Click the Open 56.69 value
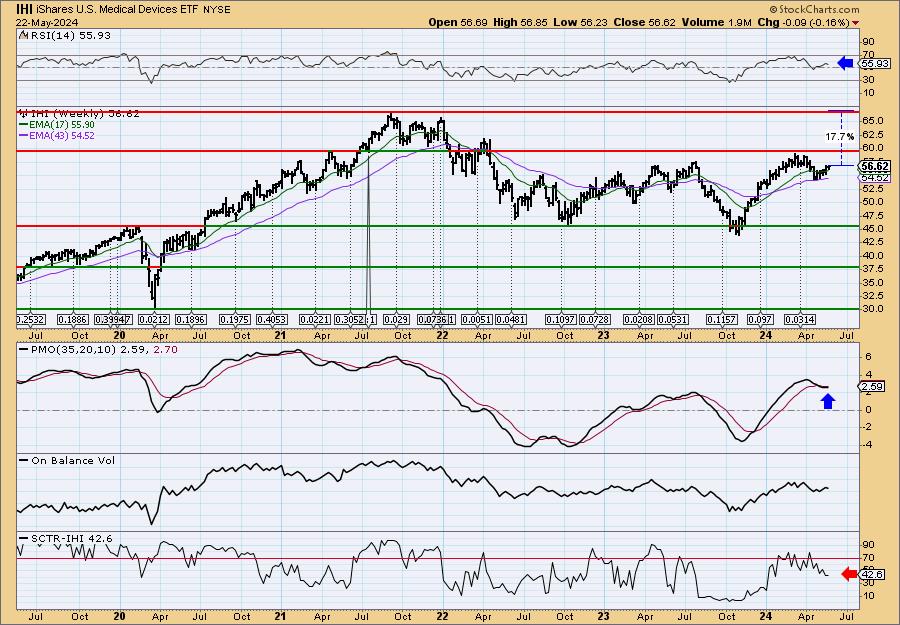 (457, 22)
